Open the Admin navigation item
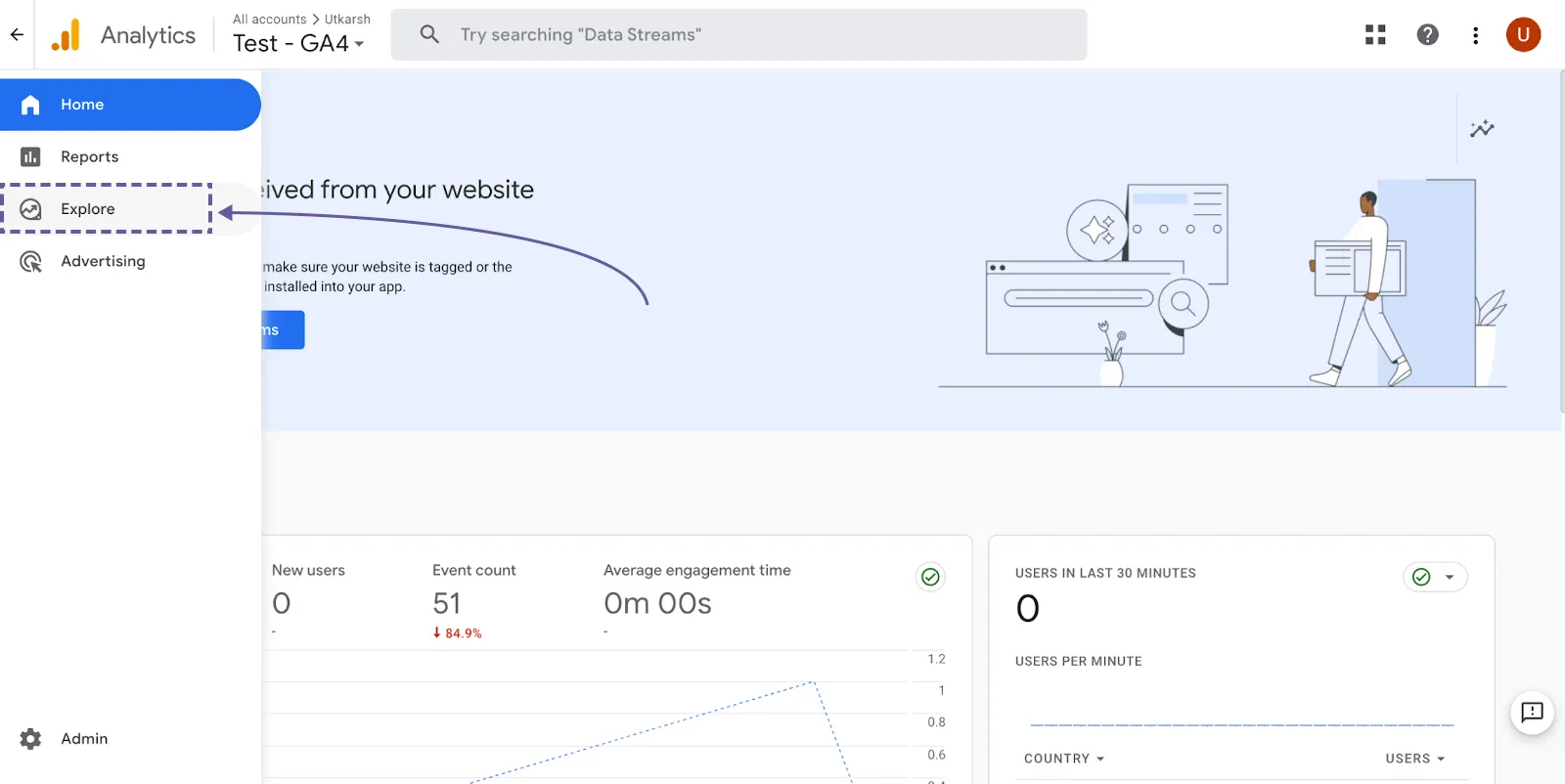 (x=130, y=739)
